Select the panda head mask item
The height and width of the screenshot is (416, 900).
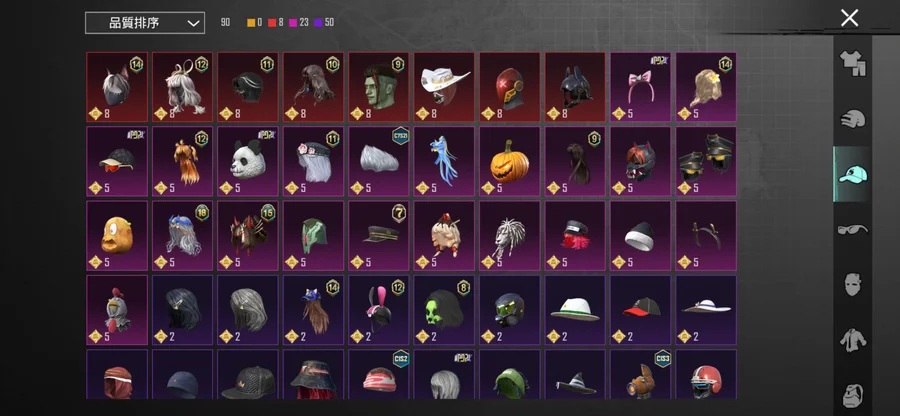(248, 161)
